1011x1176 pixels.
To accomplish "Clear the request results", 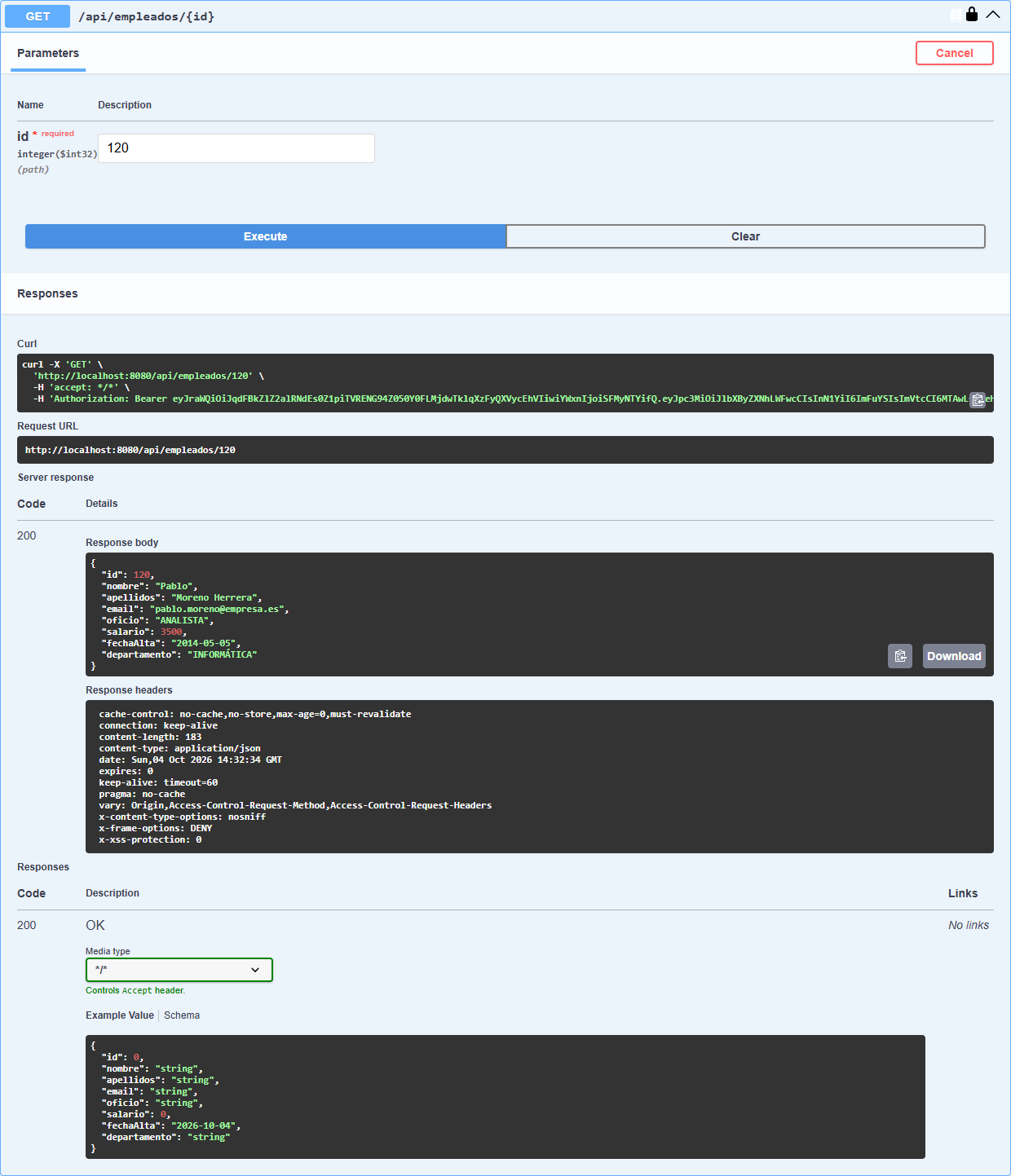I will pos(745,236).
